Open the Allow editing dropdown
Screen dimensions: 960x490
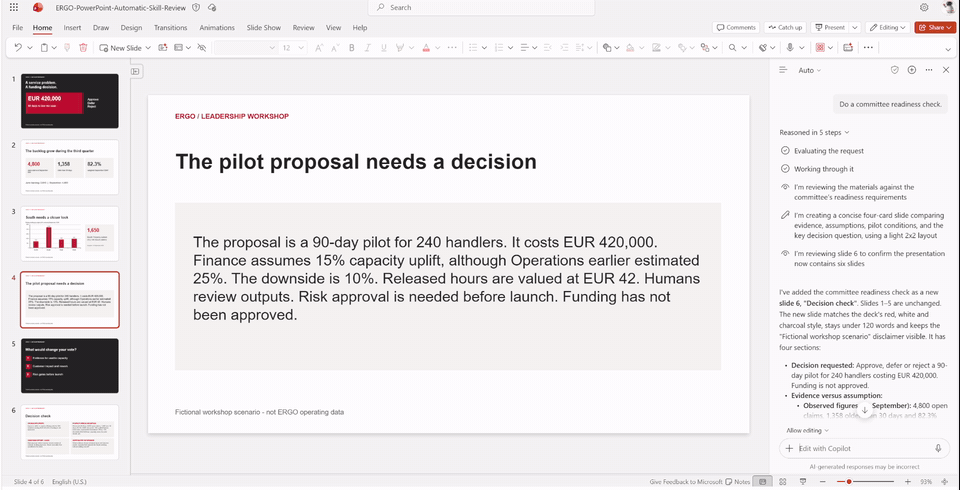tap(808, 431)
